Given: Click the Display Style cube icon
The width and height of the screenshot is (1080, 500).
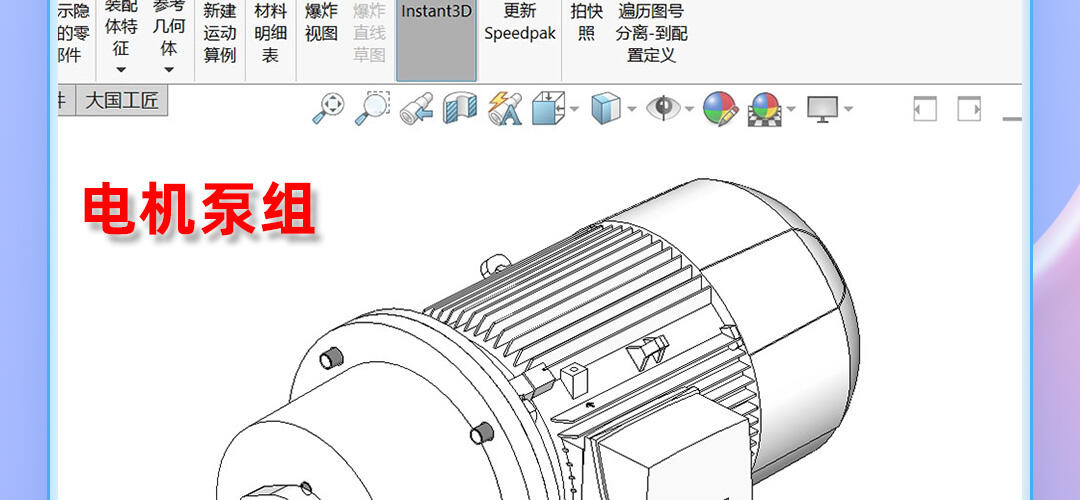Looking at the screenshot, I should pyautogui.click(x=606, y=109).
